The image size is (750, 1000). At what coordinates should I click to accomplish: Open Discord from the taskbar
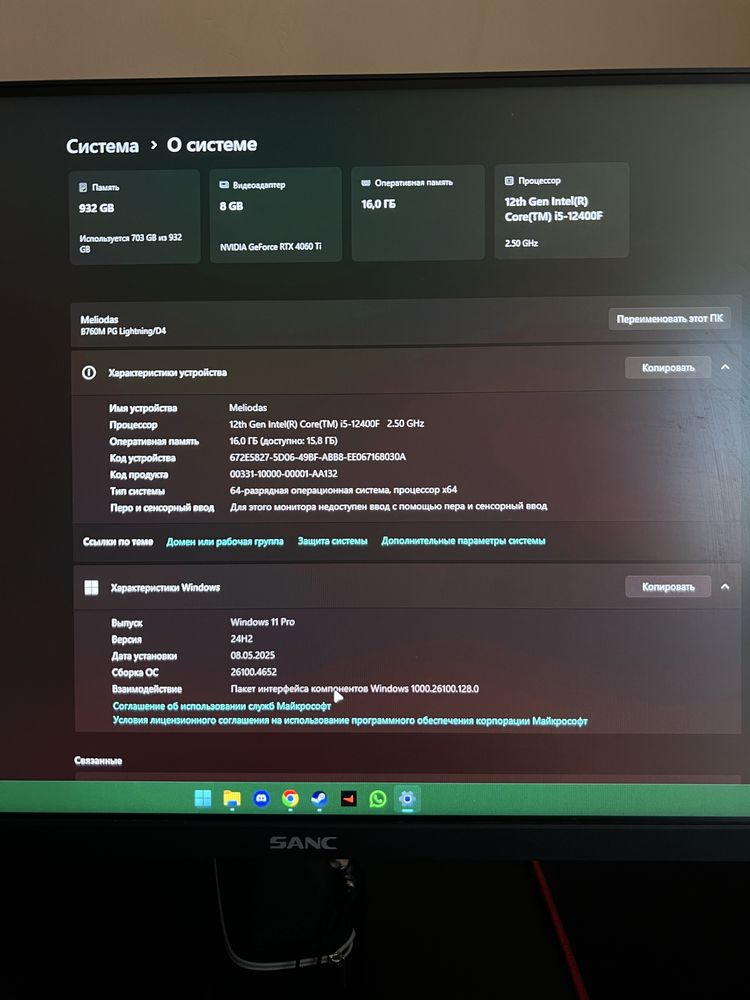click(x=261, y=798)
